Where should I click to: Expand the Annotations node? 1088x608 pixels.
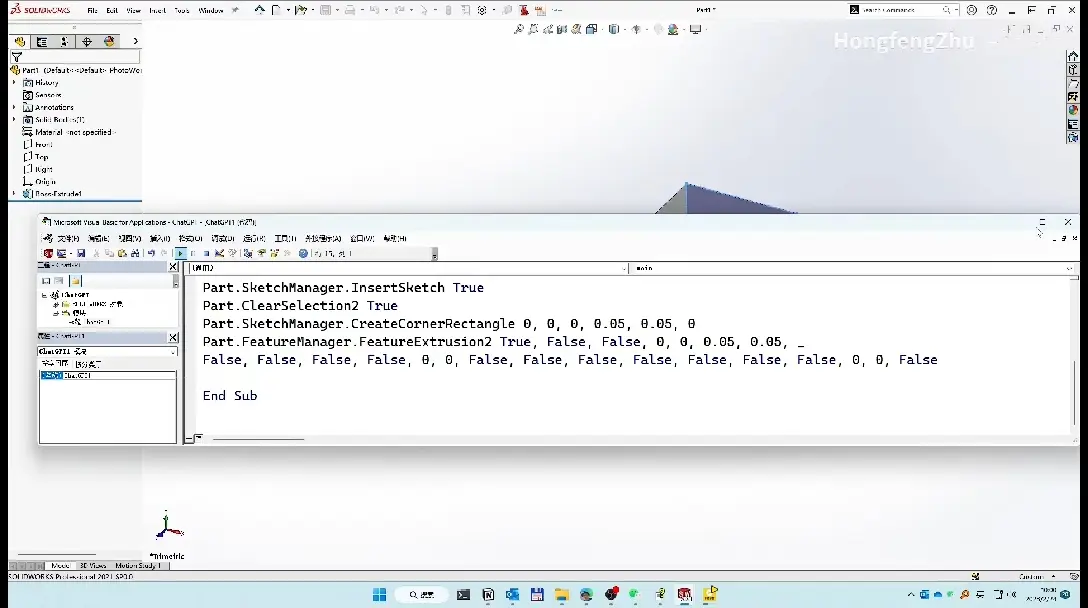[x=14, y=108]
